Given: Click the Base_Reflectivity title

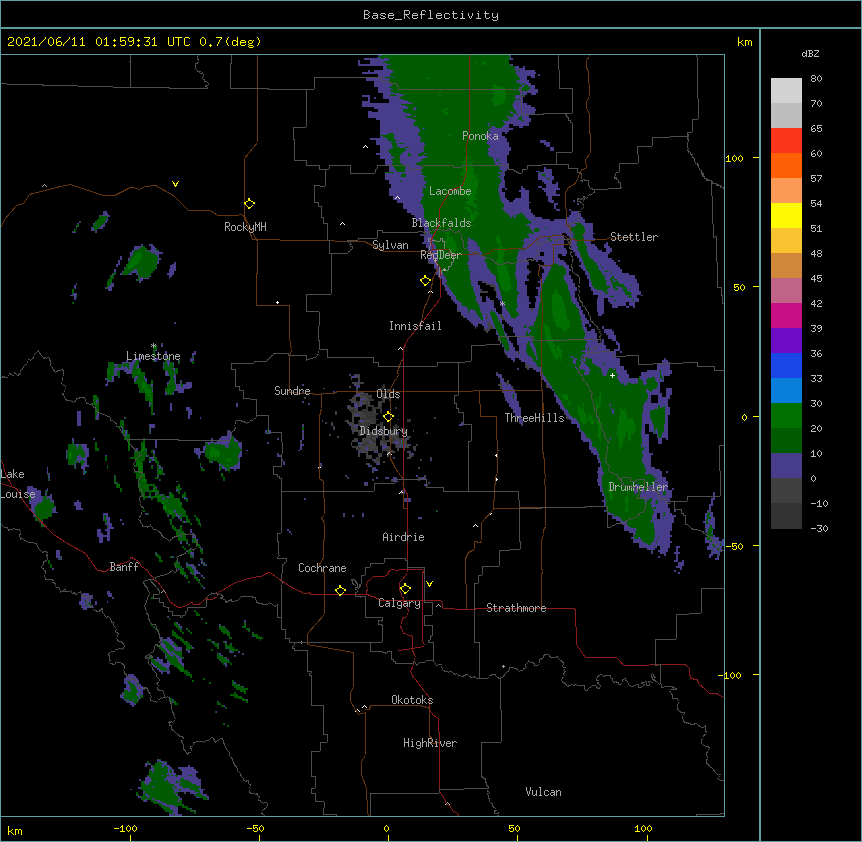Looking at the screenshot, I should 431,15.
